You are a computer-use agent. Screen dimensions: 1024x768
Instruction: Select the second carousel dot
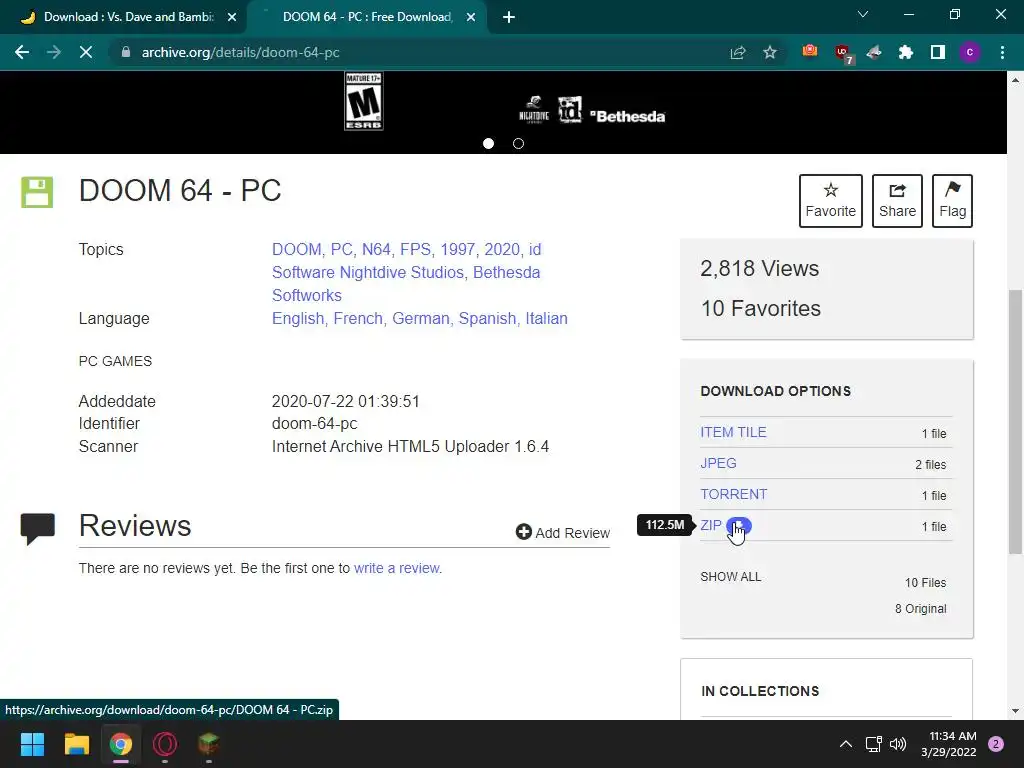519,144
